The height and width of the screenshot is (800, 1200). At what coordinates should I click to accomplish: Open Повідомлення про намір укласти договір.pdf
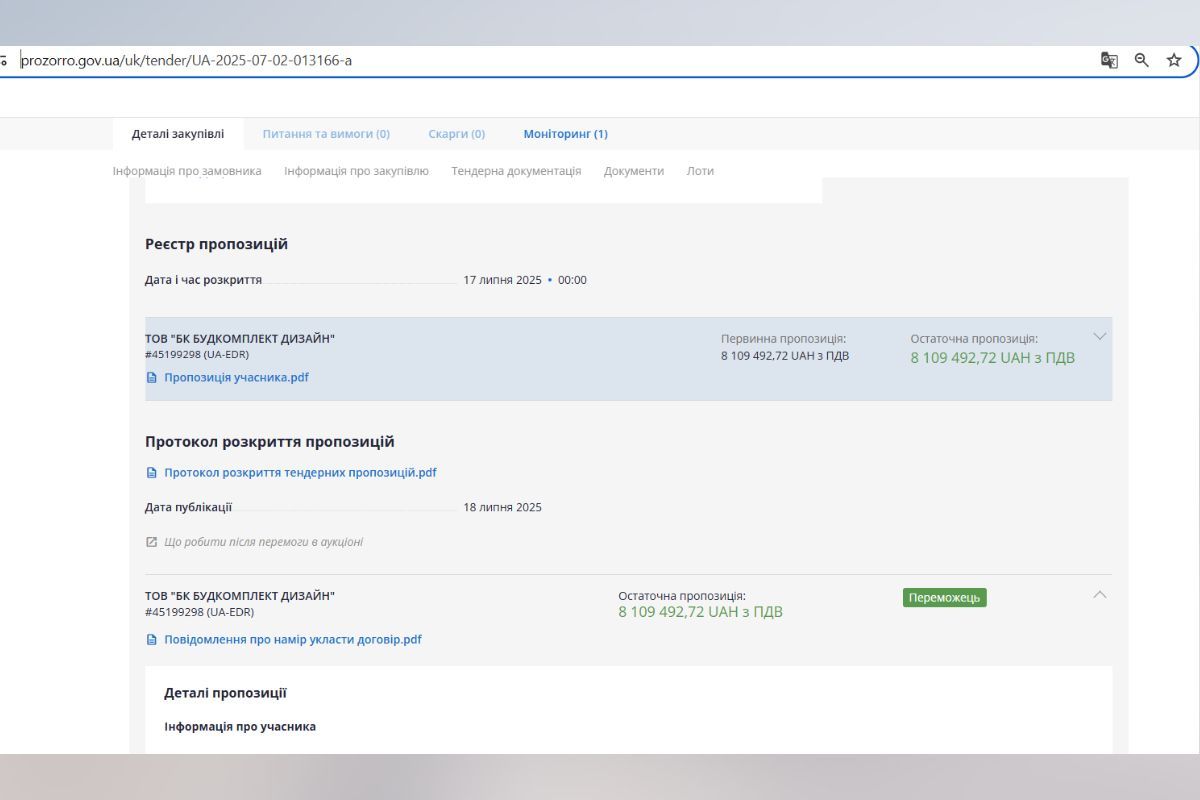[292, 640]
